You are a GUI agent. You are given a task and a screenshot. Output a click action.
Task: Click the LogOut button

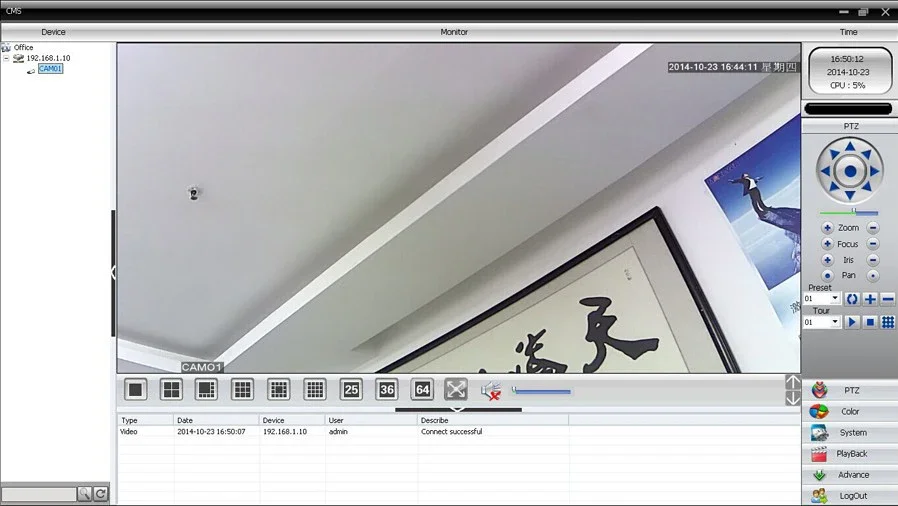pos(850,496)
